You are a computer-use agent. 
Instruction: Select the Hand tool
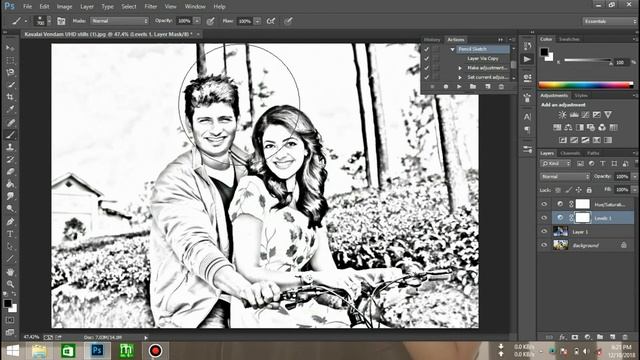pyautogui.click(x=10, y=271)
